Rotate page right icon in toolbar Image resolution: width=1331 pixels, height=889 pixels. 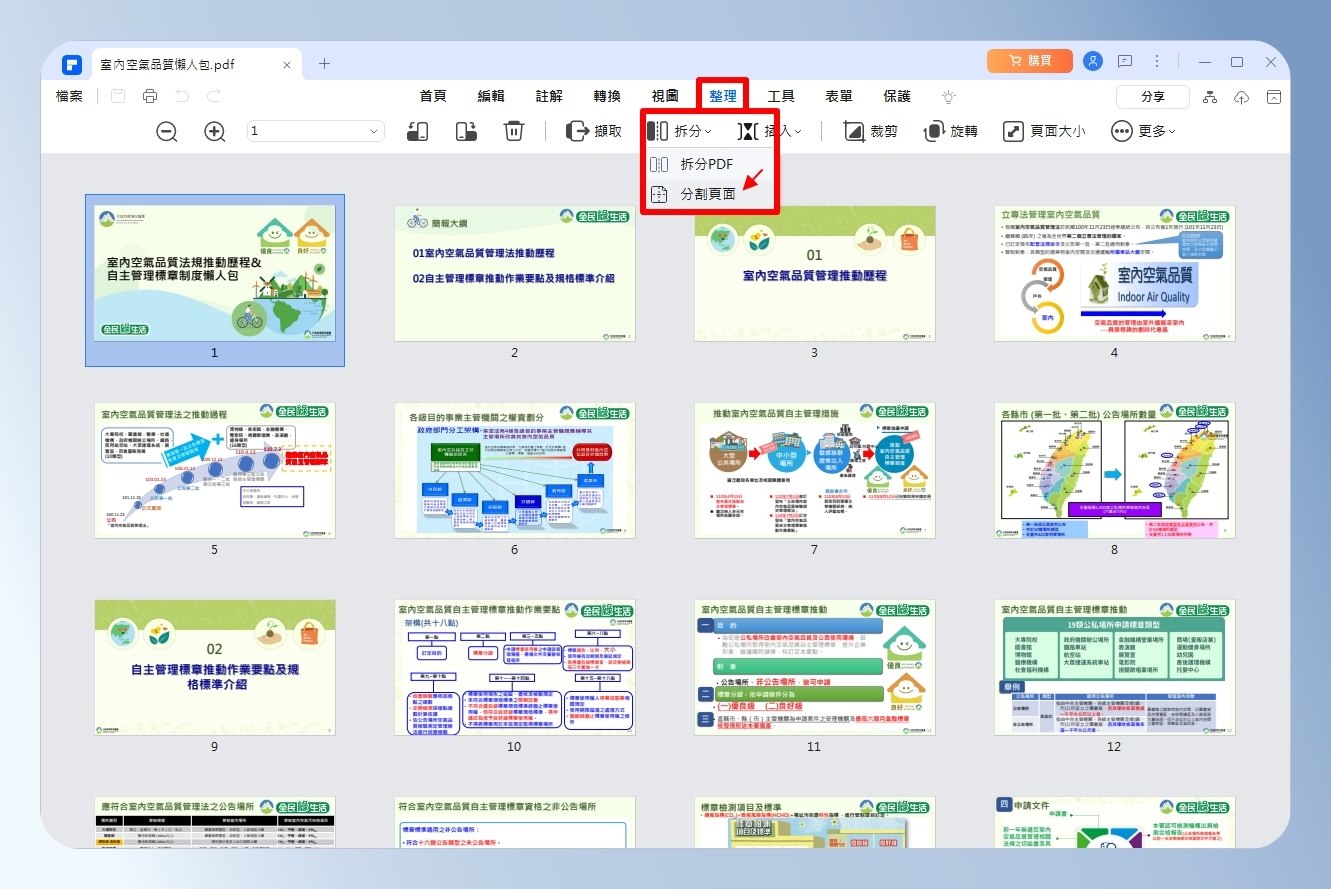[x=466, y=131]
